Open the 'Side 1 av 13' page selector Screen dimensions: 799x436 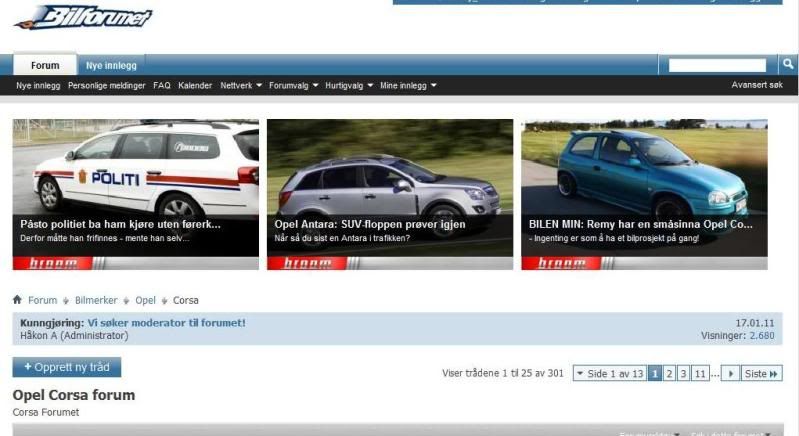pyautogui.click(x=609, y=373)
